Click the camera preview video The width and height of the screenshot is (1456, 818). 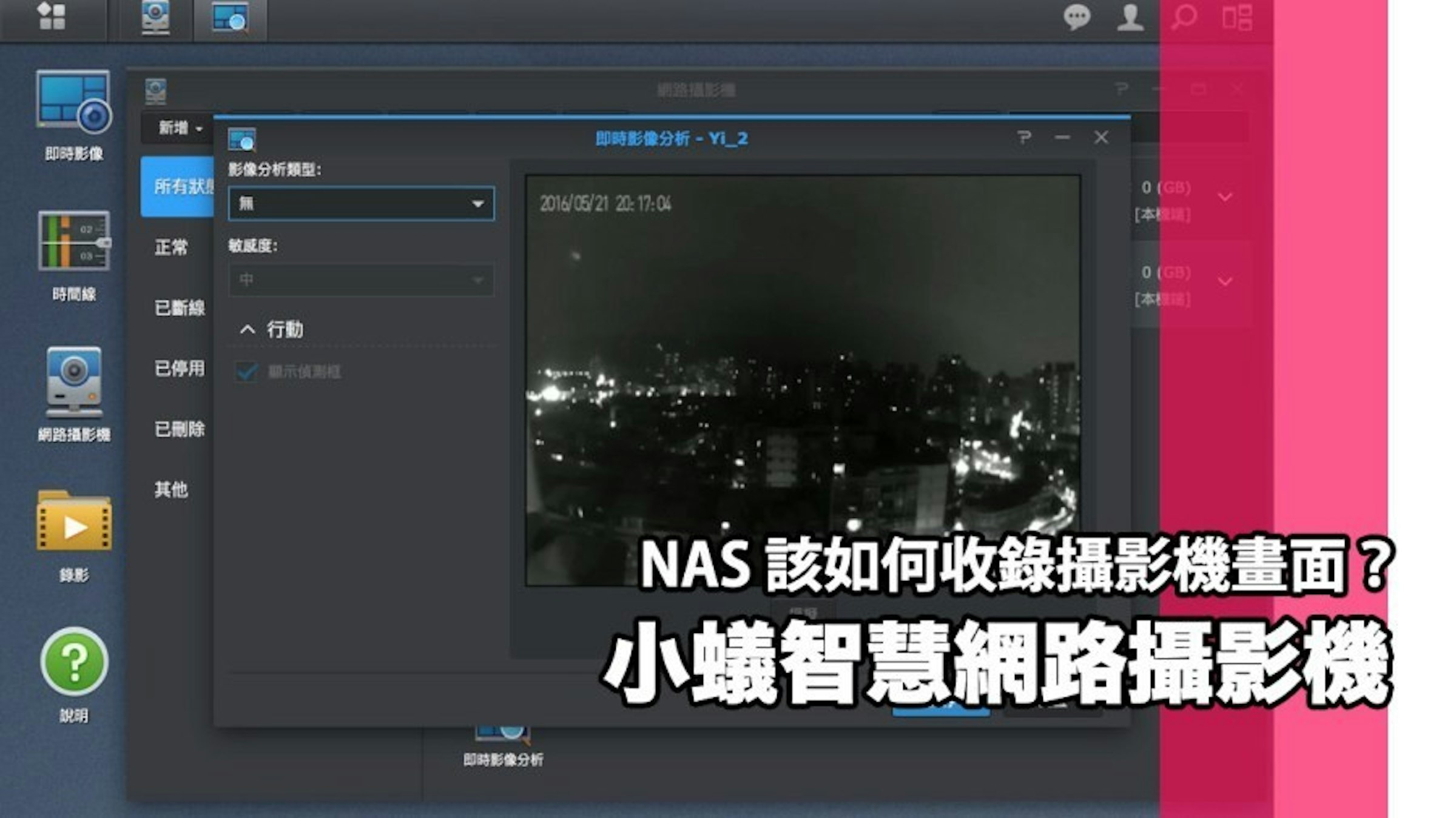pos(803,380)
